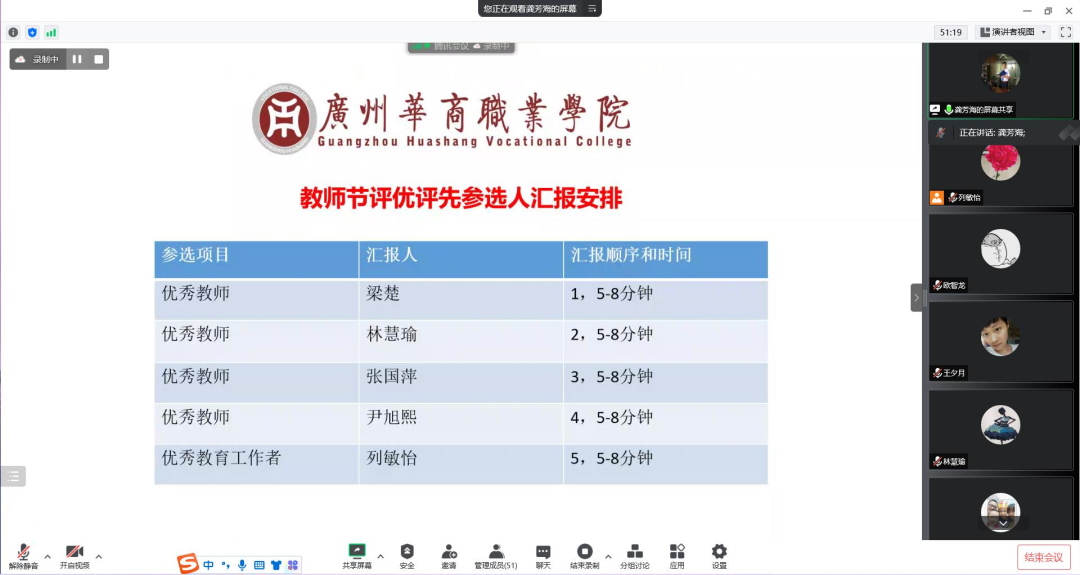Image resolution: width=1080 pixels, height=575 pixels.
Task: Open the menu on the screen-viewing banner
Action: click(x=592, y=8)
